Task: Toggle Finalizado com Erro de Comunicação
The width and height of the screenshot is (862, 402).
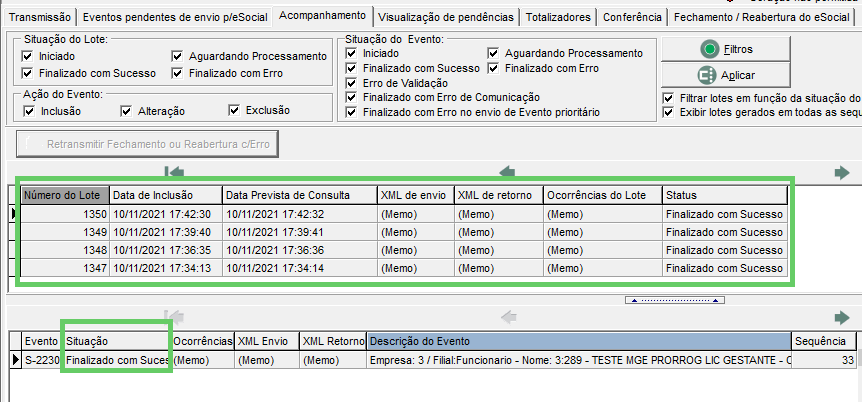Action: [x=351, y=97]
